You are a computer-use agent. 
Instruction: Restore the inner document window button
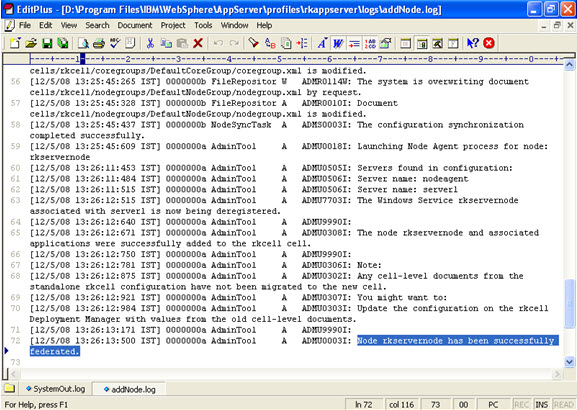[x=557, y=25]
